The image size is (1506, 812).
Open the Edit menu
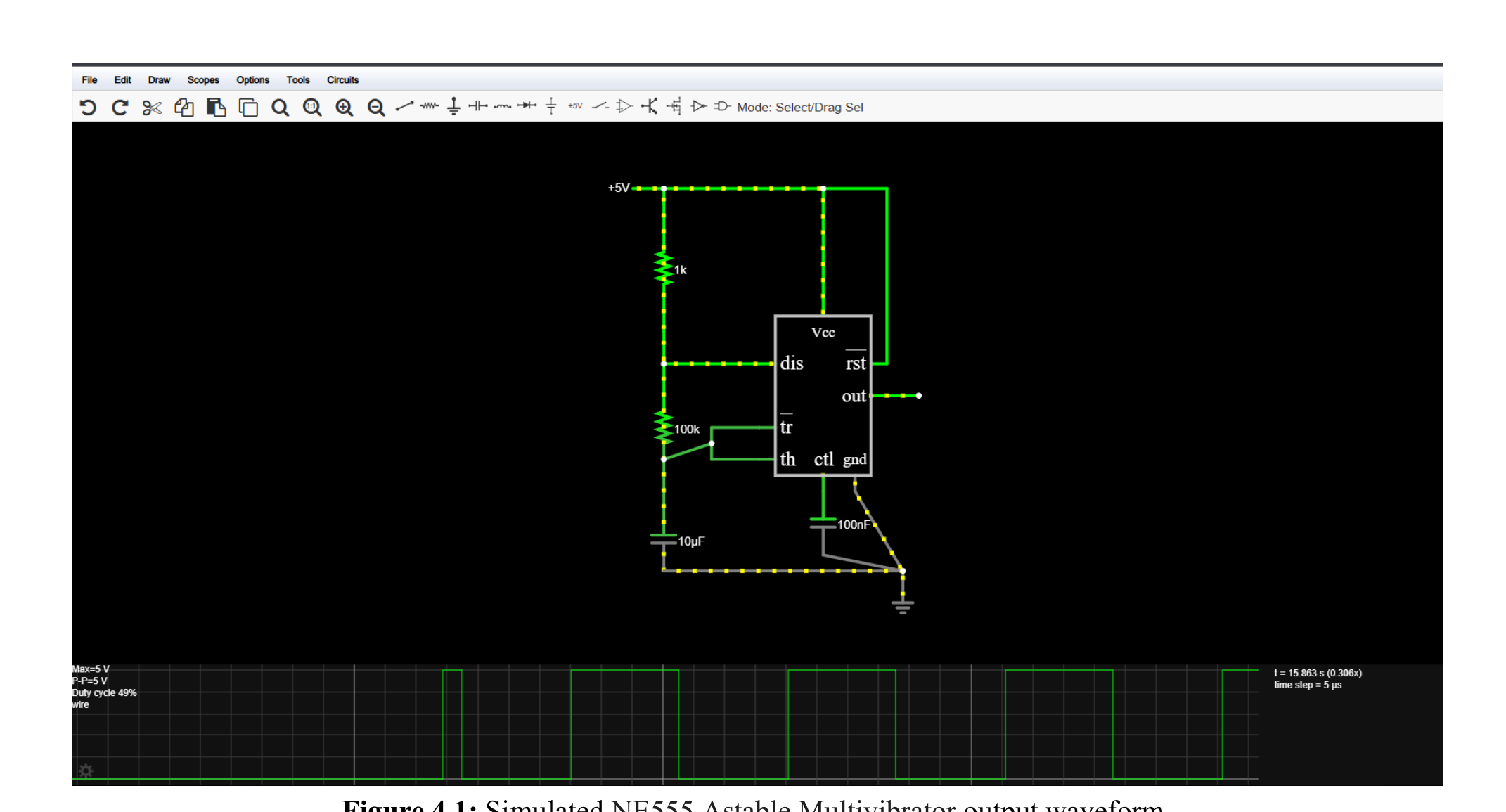[122, 80]
